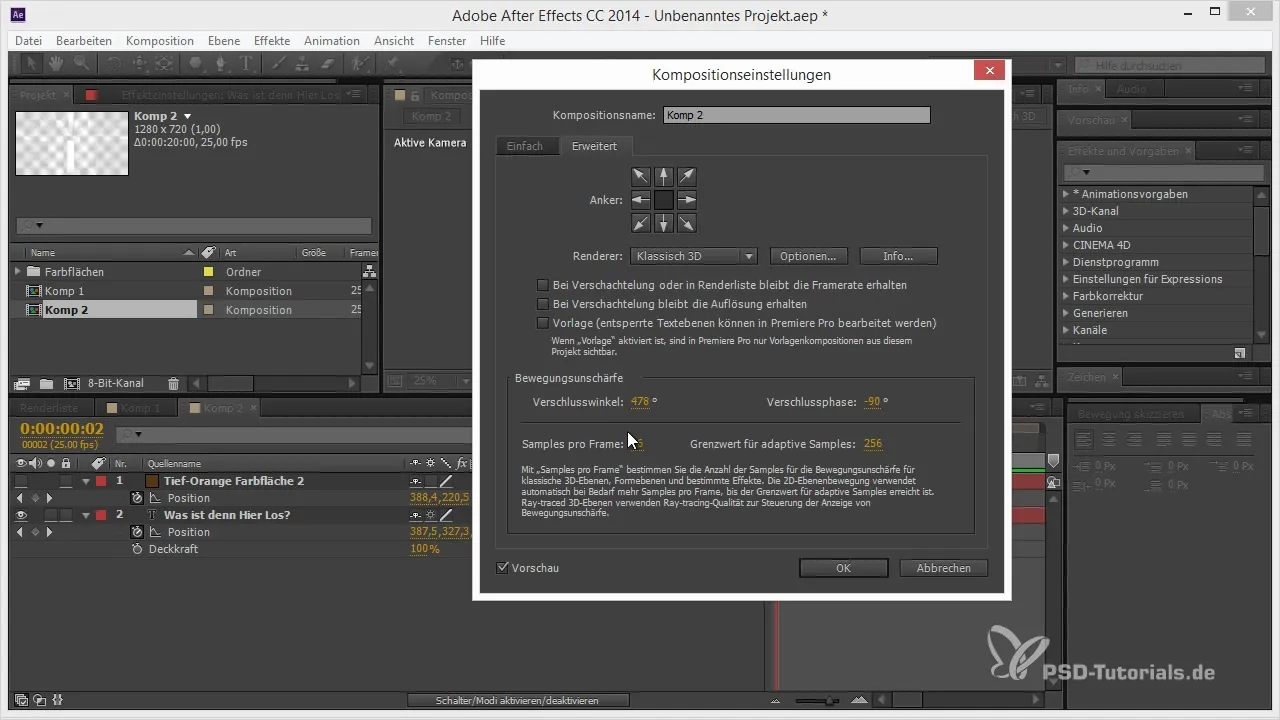This screenshot has height=720, width=1280.
Task: Click center anchor square
Action: point(664,200)
